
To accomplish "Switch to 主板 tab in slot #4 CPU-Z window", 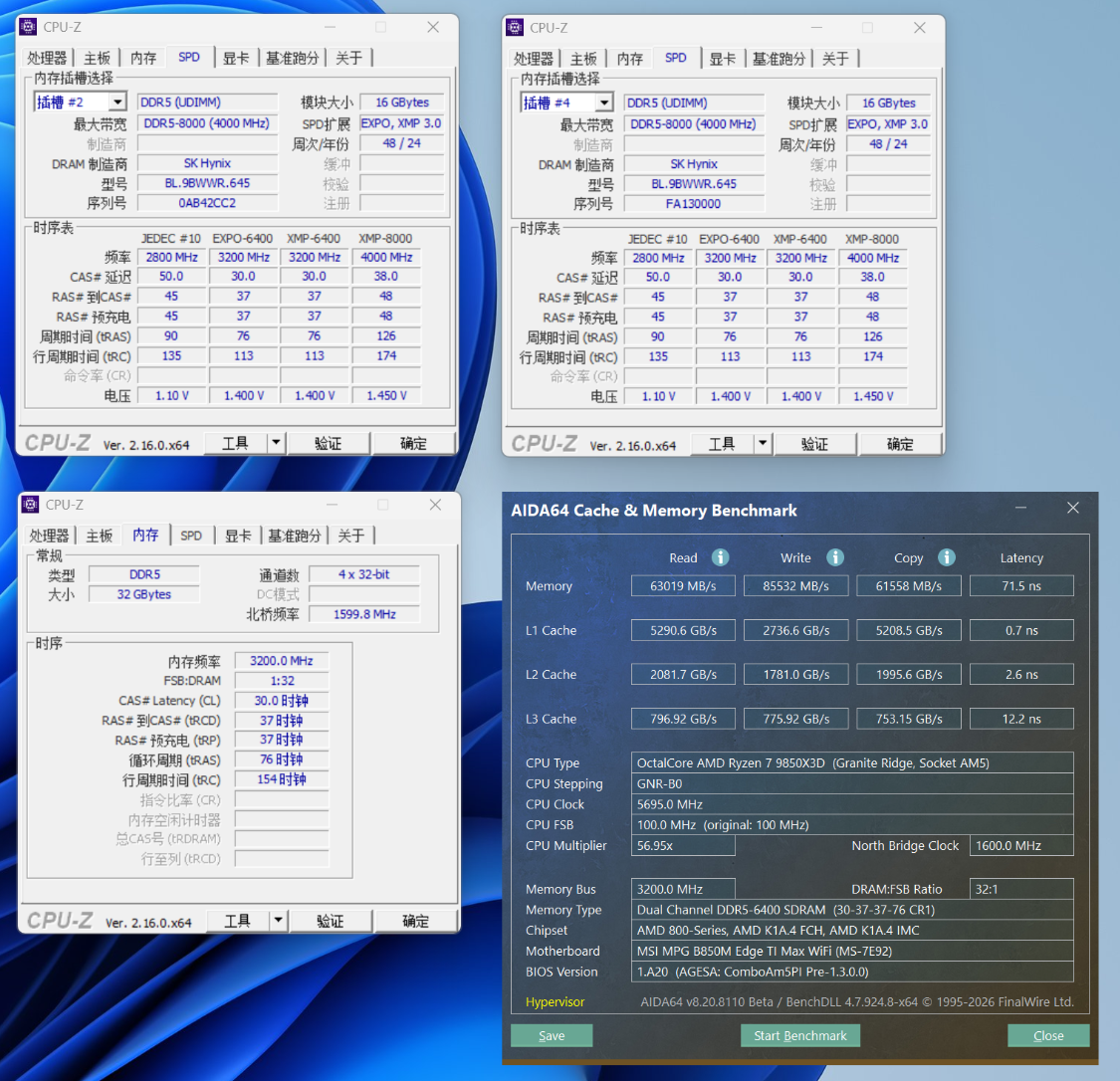I will click(x=582, y=59).
